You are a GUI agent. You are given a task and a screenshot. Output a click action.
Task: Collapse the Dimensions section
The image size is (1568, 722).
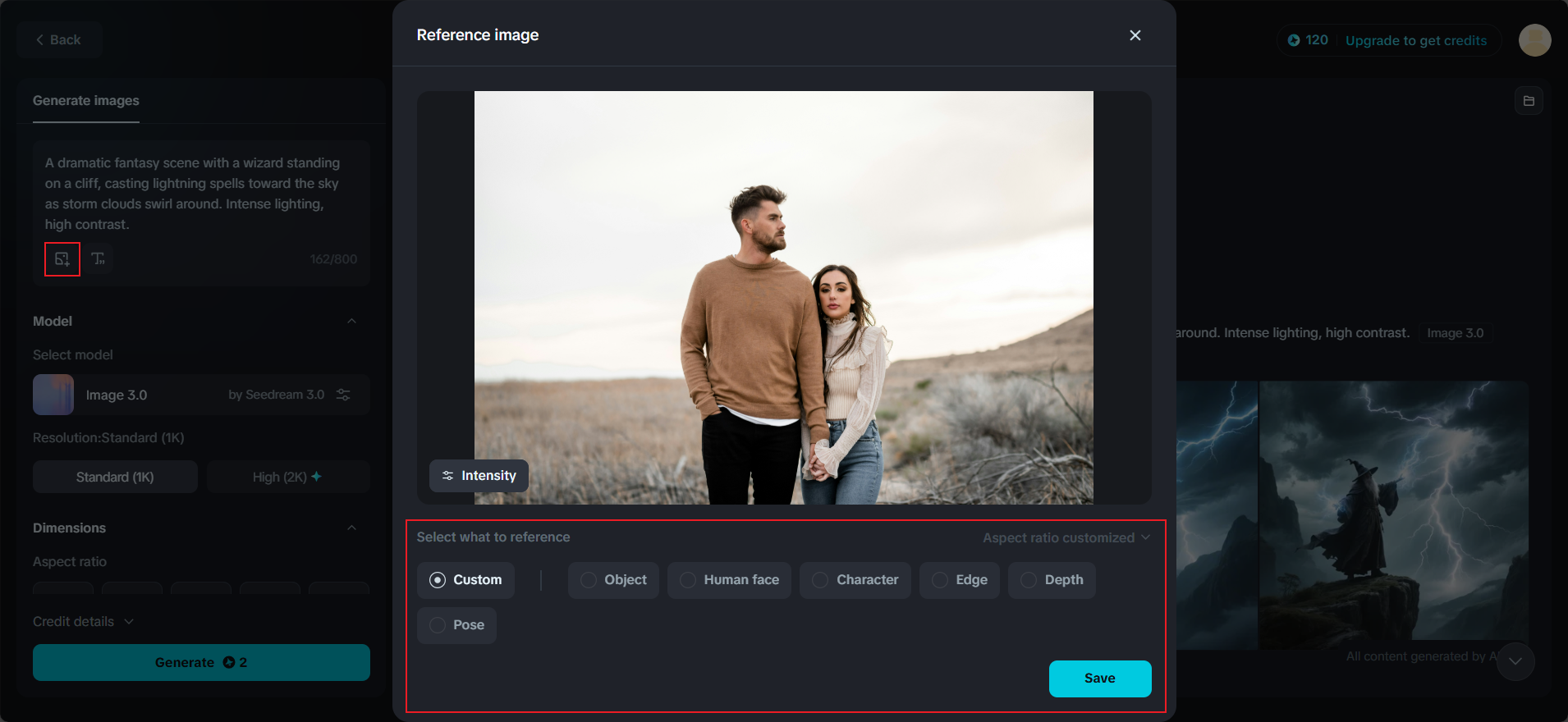(x=351, y=528)
